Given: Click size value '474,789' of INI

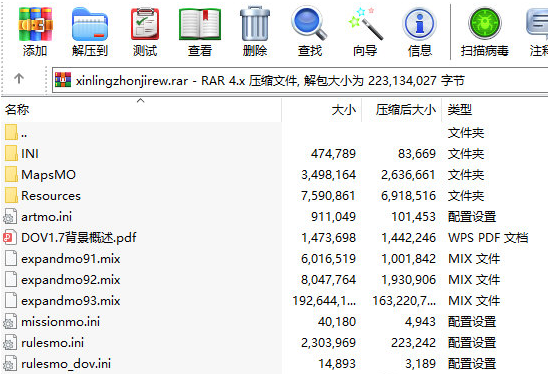Looking at the screenshot, I should point(333,154).
